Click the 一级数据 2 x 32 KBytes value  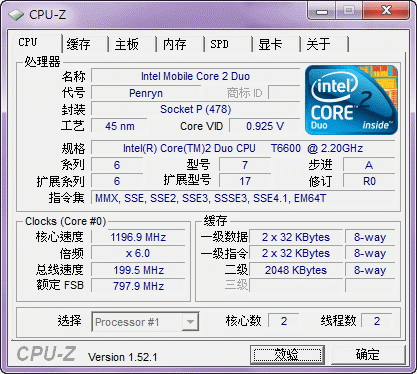click(296, 237)
